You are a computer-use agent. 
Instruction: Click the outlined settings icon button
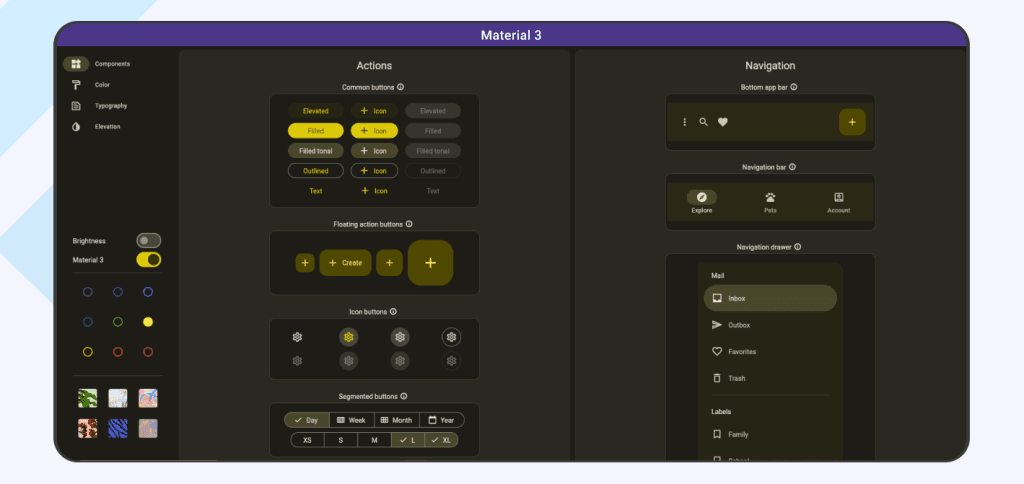coord(451,338)
